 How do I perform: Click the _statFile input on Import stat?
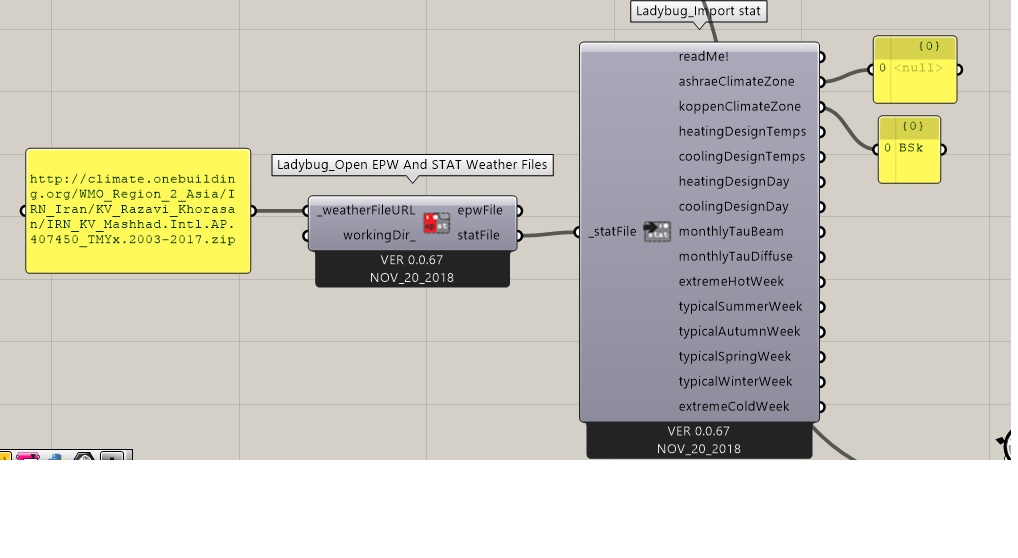(x=612, y=231)
